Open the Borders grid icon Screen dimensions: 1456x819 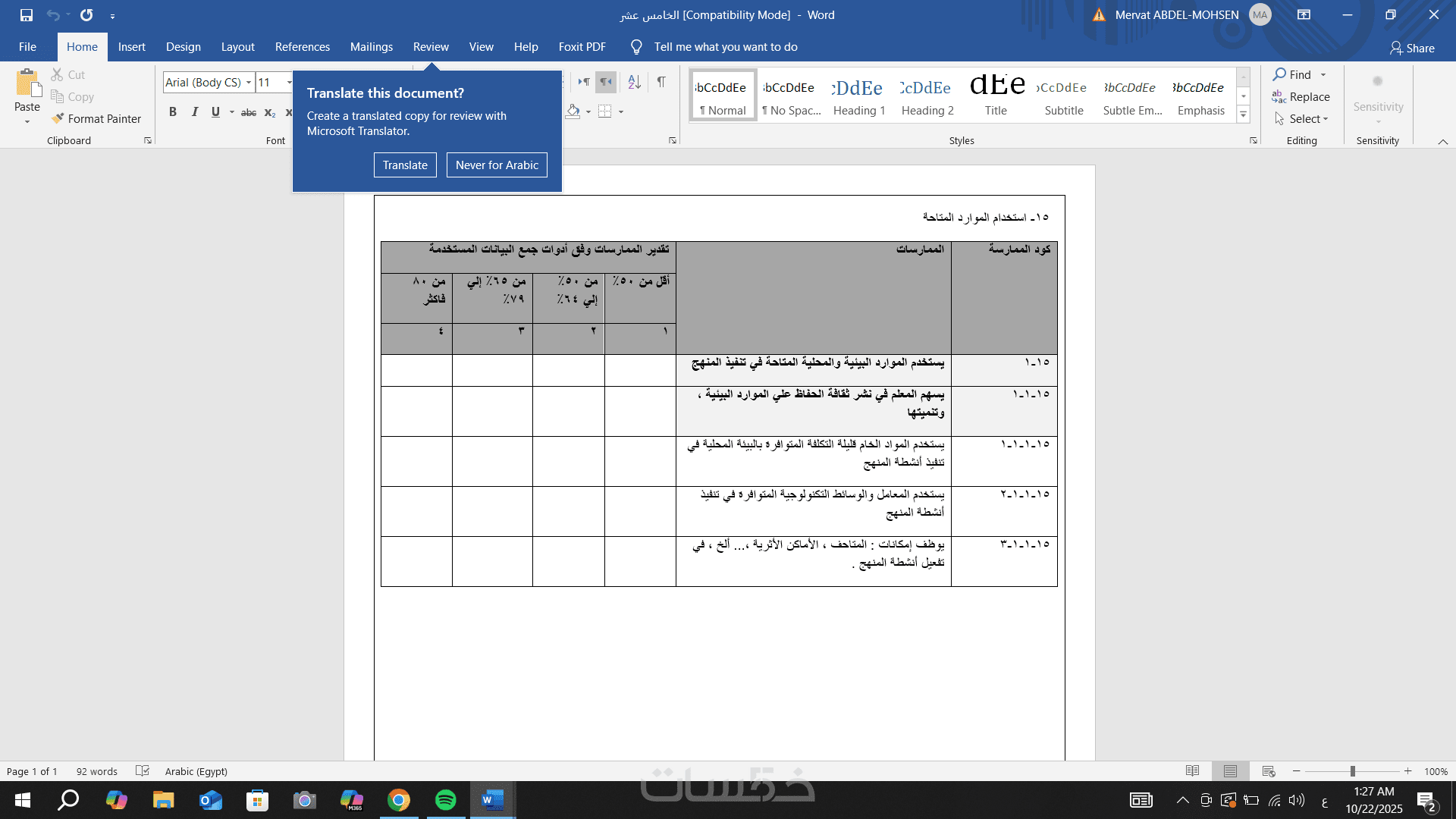(x=604, y=112)
